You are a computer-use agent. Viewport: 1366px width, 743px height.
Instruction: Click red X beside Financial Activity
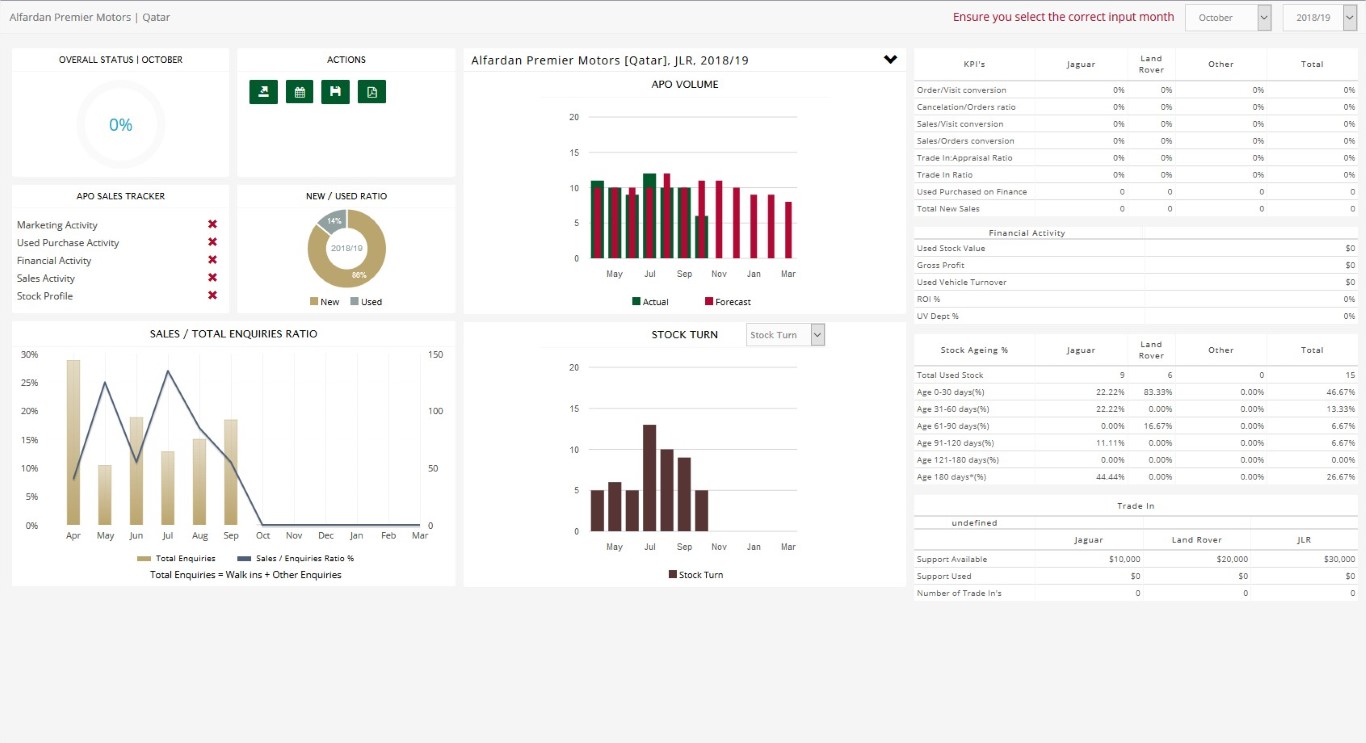pos(212,261)
